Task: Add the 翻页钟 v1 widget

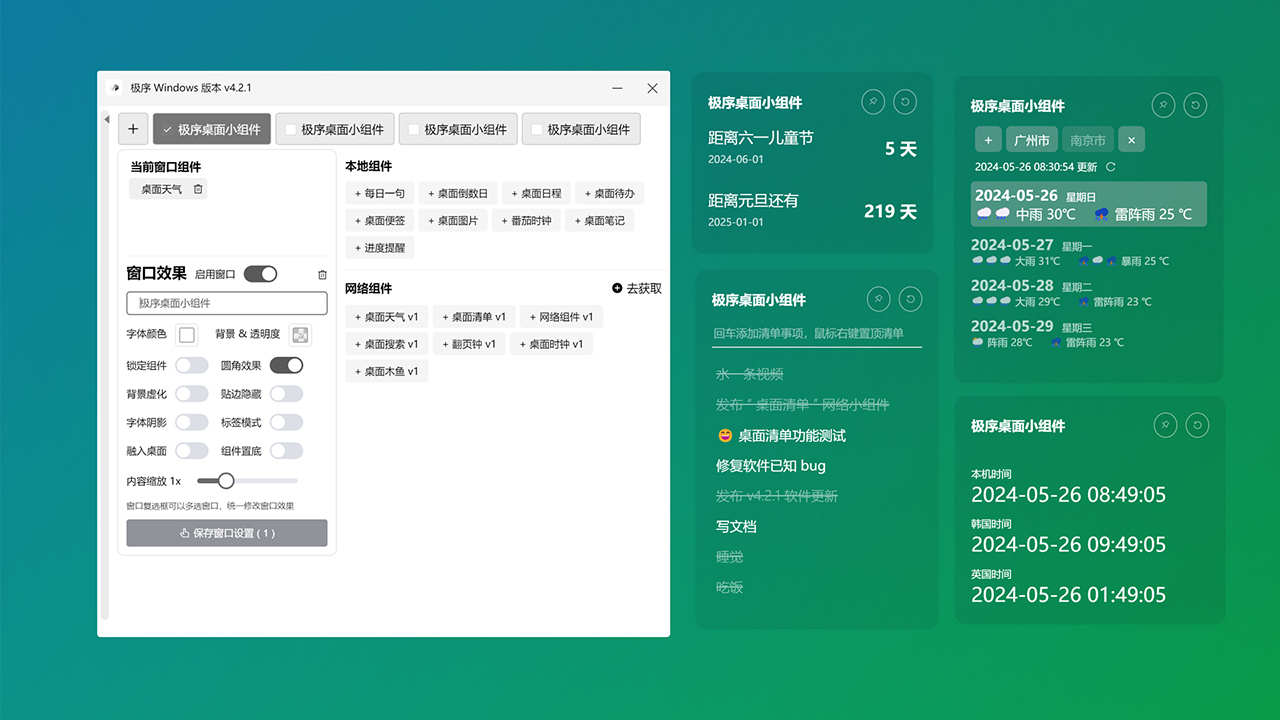Action: pos(468,344)
